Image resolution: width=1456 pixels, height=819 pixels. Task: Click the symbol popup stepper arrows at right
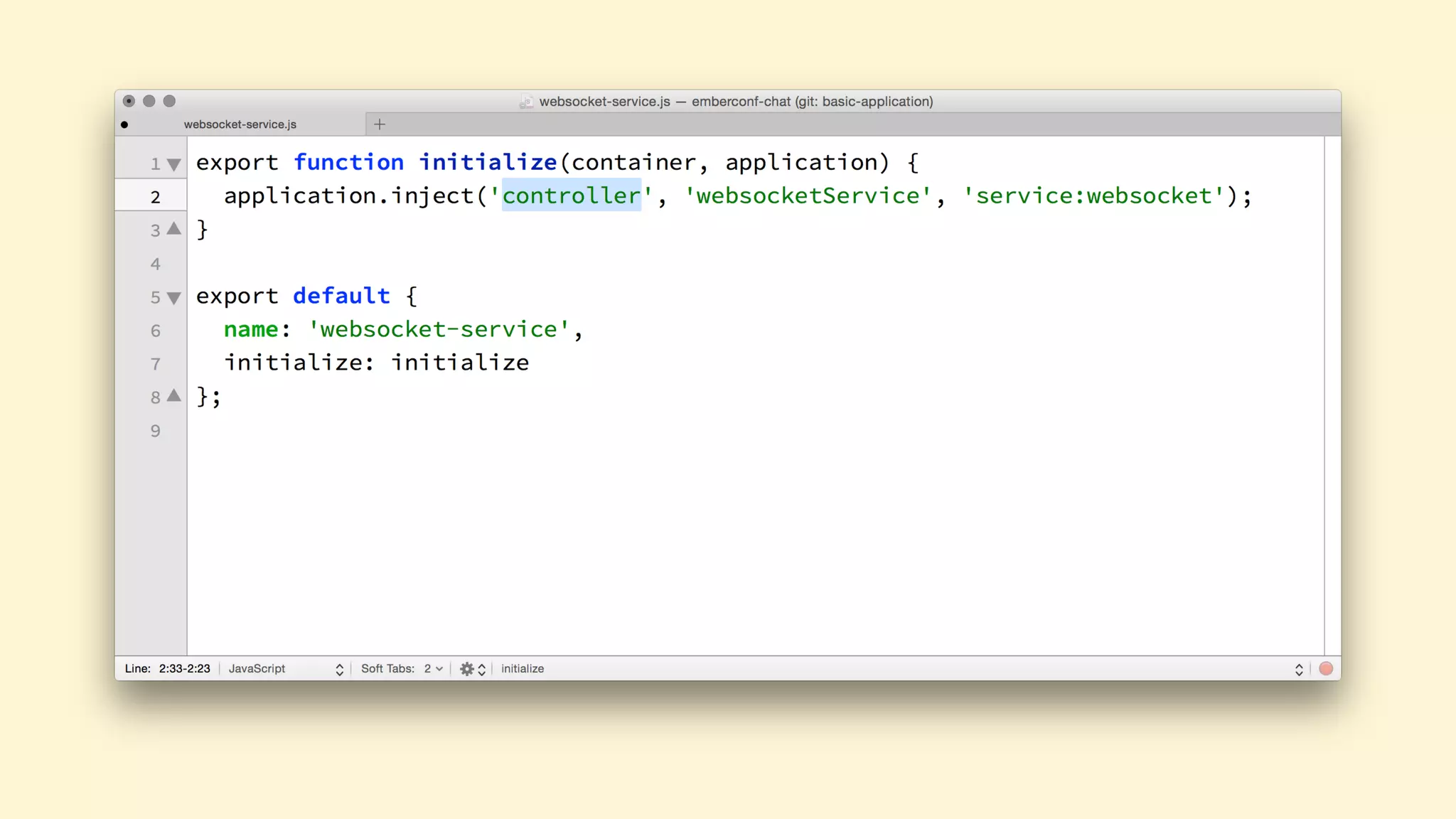[1299, 668]
